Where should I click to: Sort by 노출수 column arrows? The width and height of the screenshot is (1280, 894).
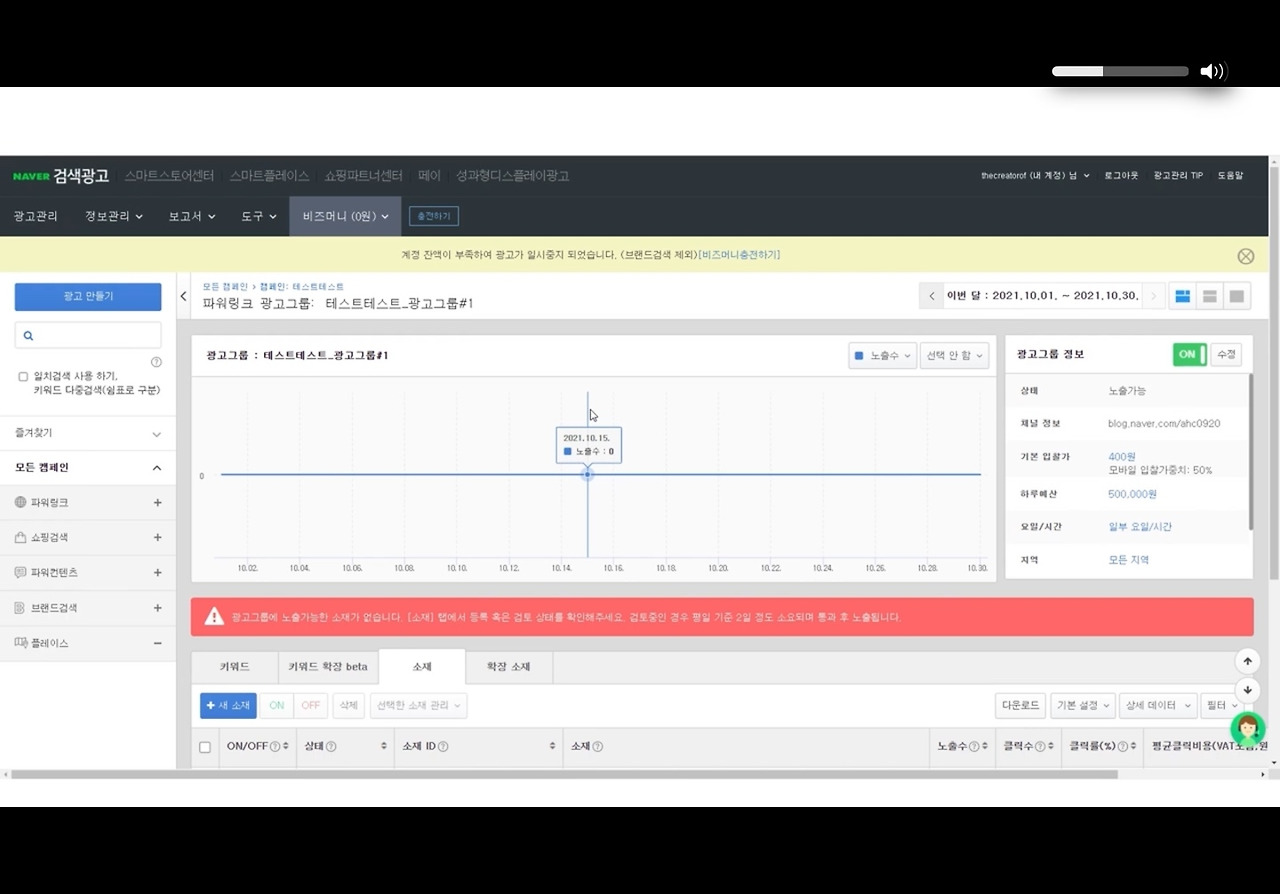point(987,747)
